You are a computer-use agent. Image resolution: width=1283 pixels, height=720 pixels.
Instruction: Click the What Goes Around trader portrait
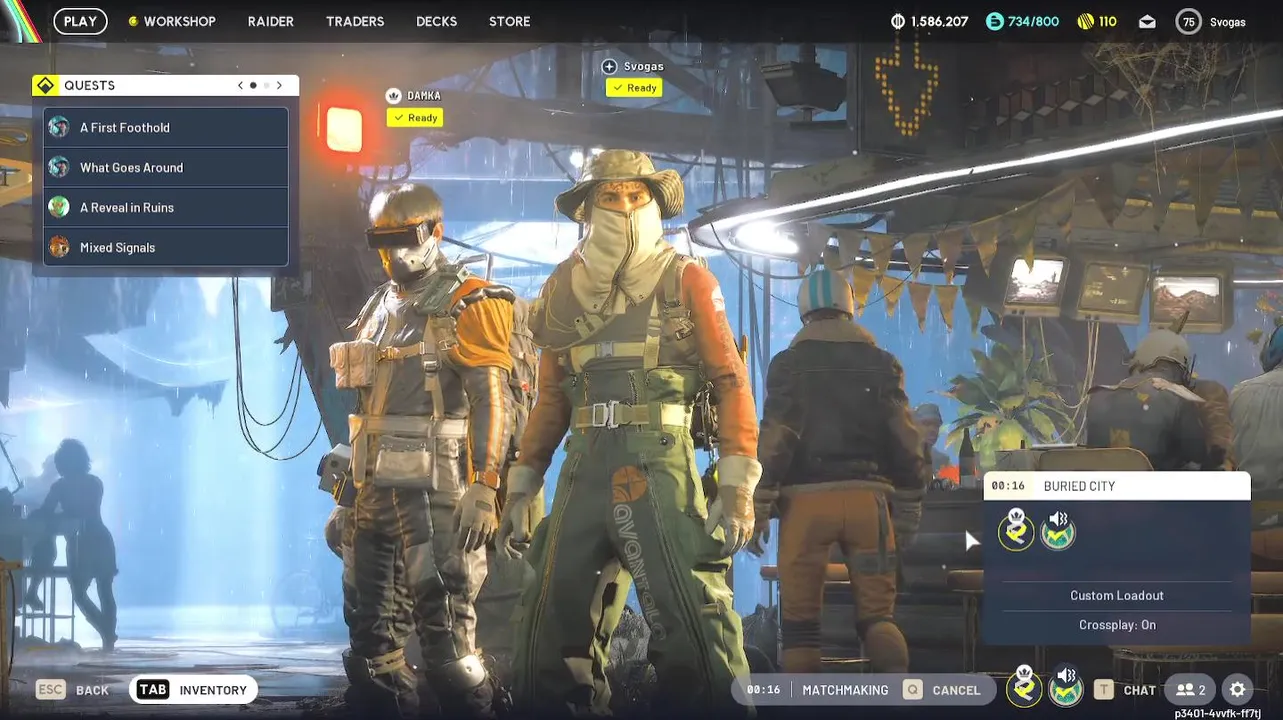tap(59, 167)
